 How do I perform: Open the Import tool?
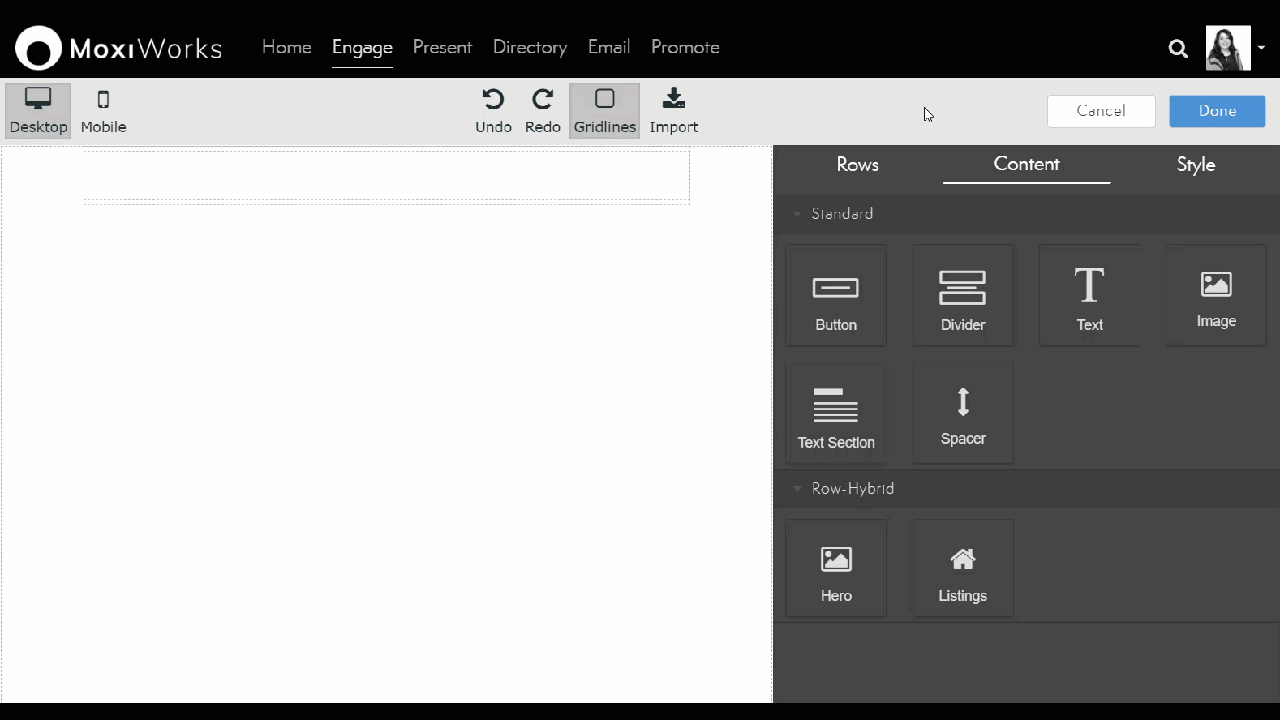pyautogui.click(x=673, y=110)
